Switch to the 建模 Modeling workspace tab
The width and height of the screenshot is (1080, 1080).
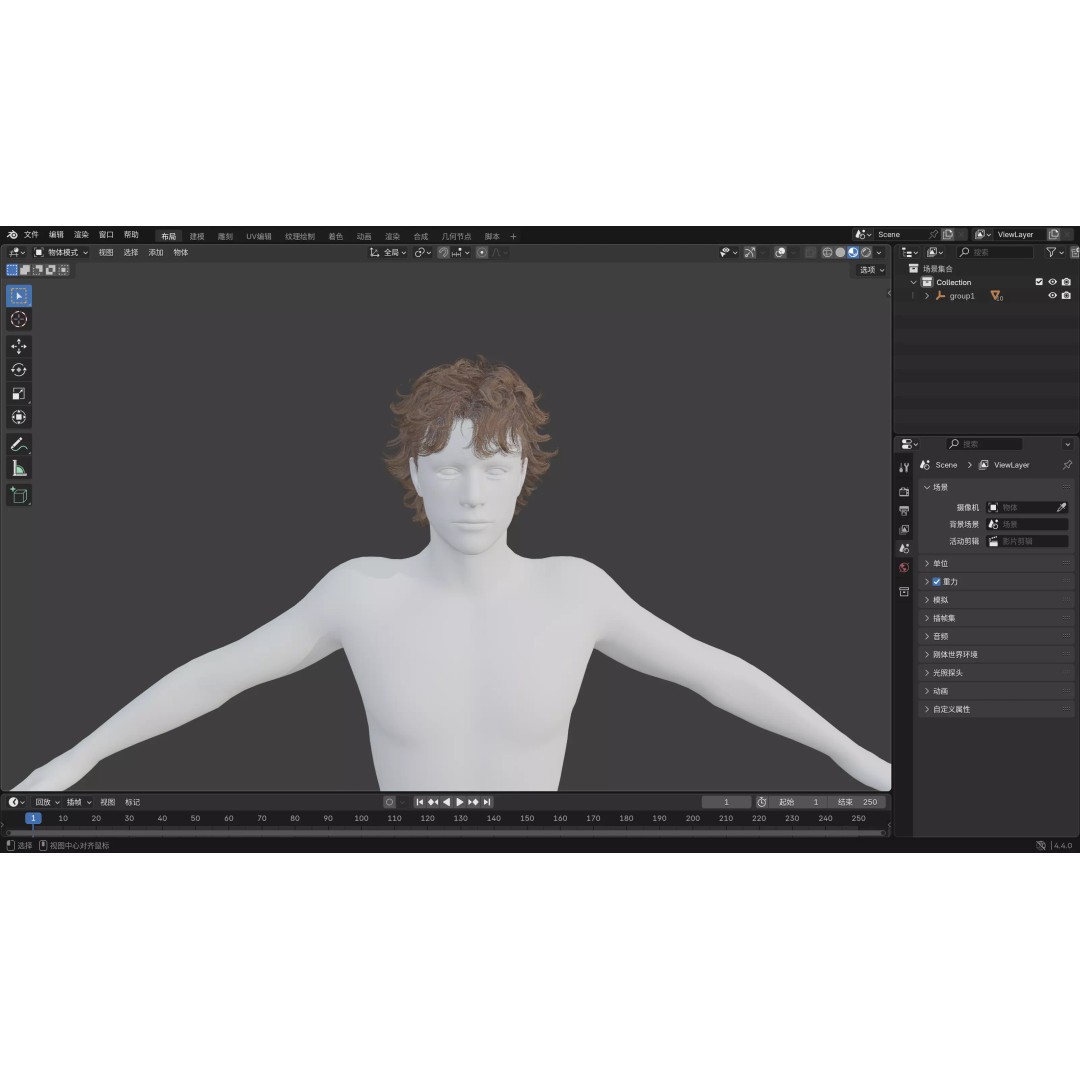click(x=197, y=236)
